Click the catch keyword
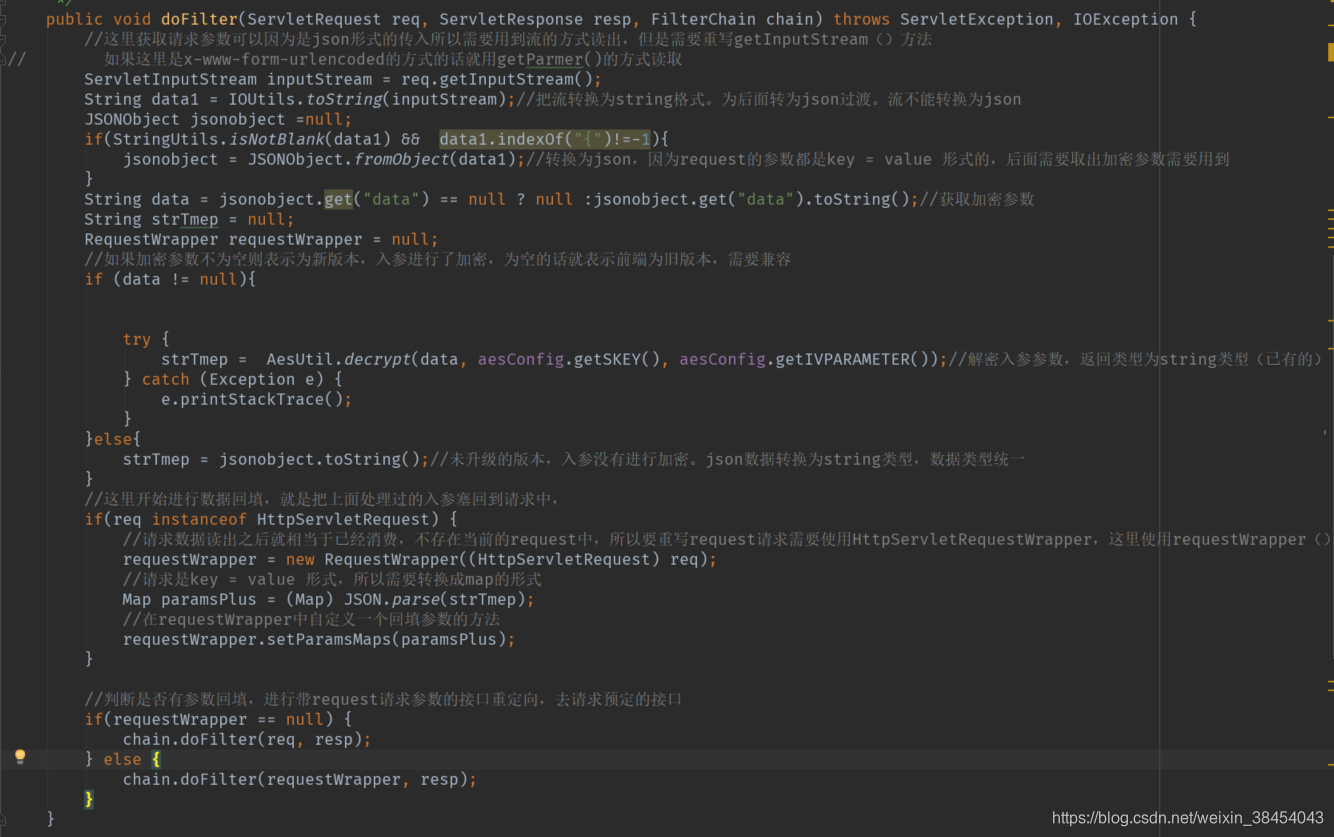 166,379
